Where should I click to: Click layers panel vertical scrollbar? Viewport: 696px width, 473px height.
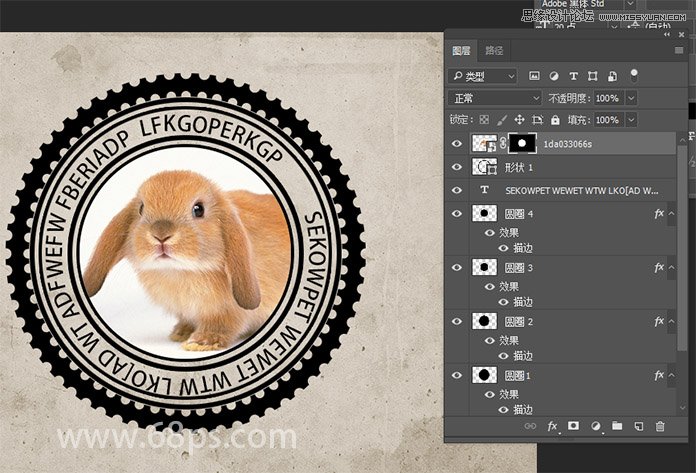point(683,248)
